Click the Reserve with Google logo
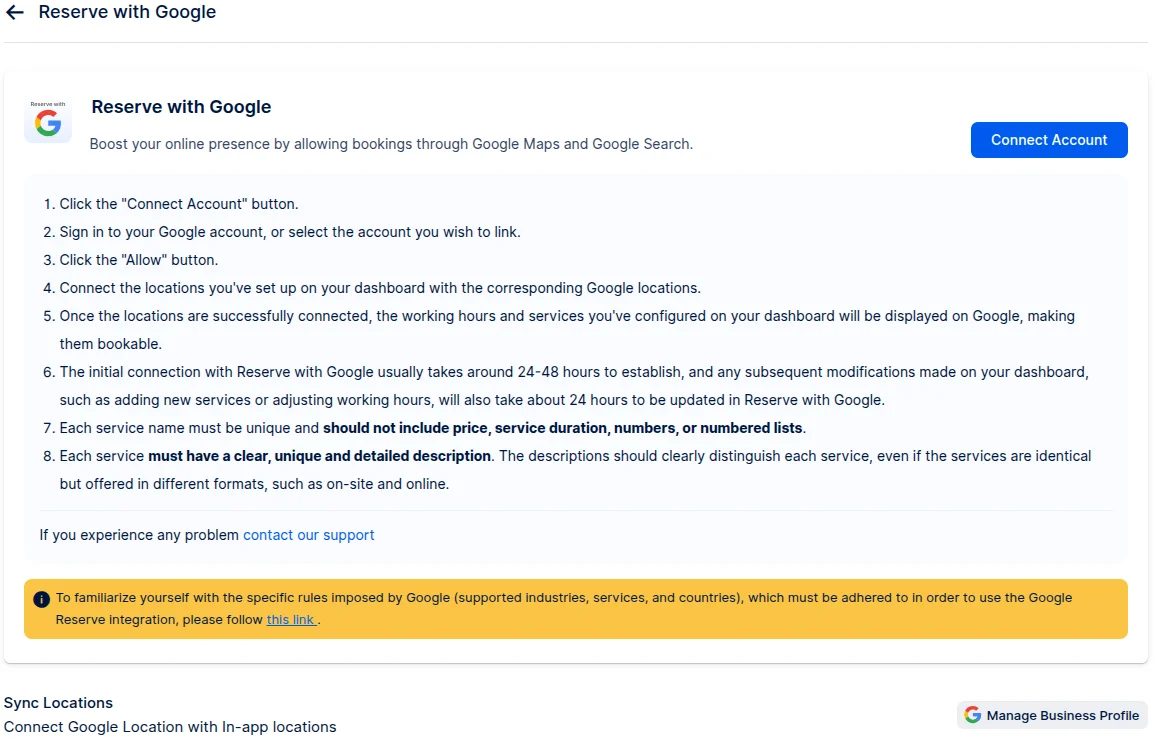 [48, 121]
